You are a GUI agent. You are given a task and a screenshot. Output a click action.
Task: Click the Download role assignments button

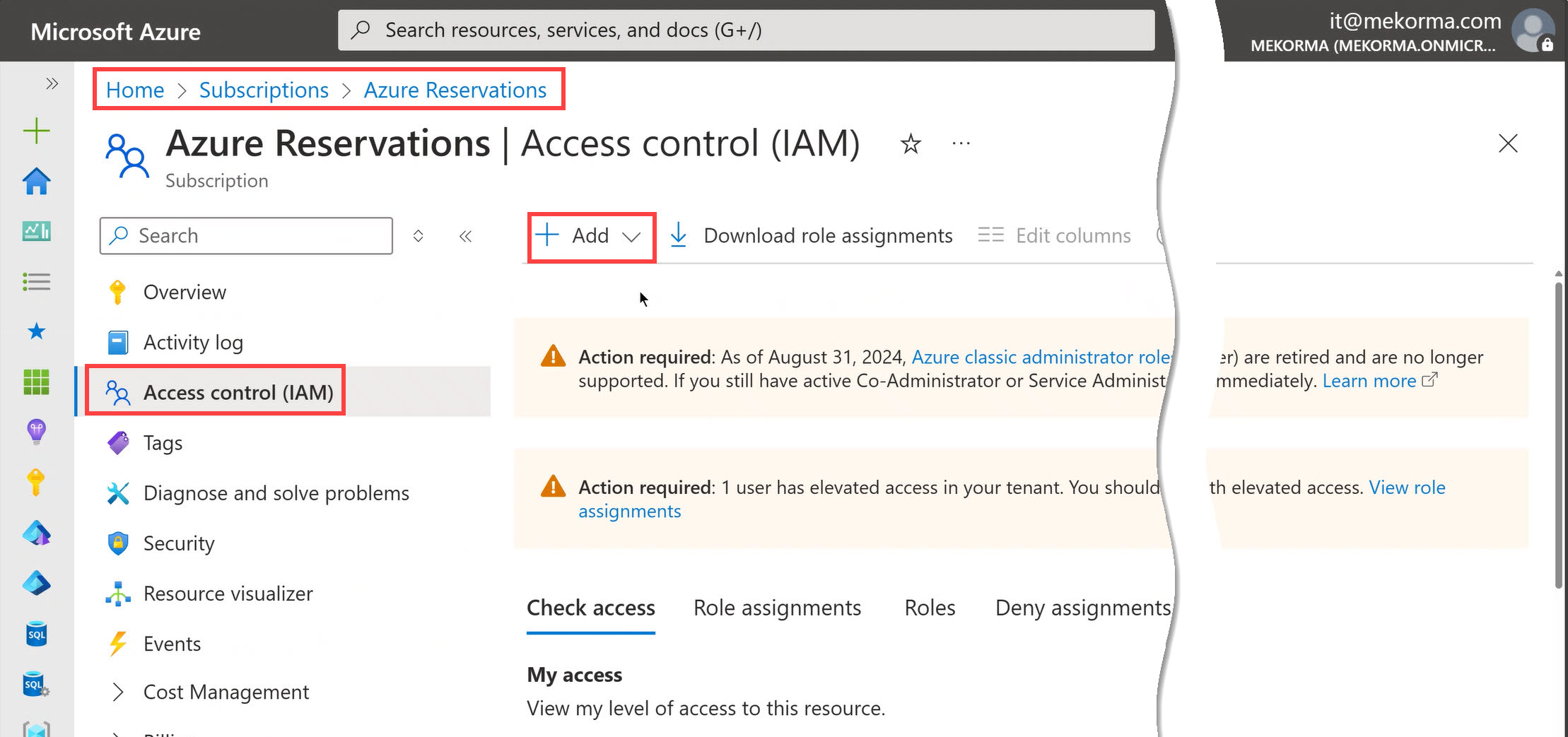(812, 236)
